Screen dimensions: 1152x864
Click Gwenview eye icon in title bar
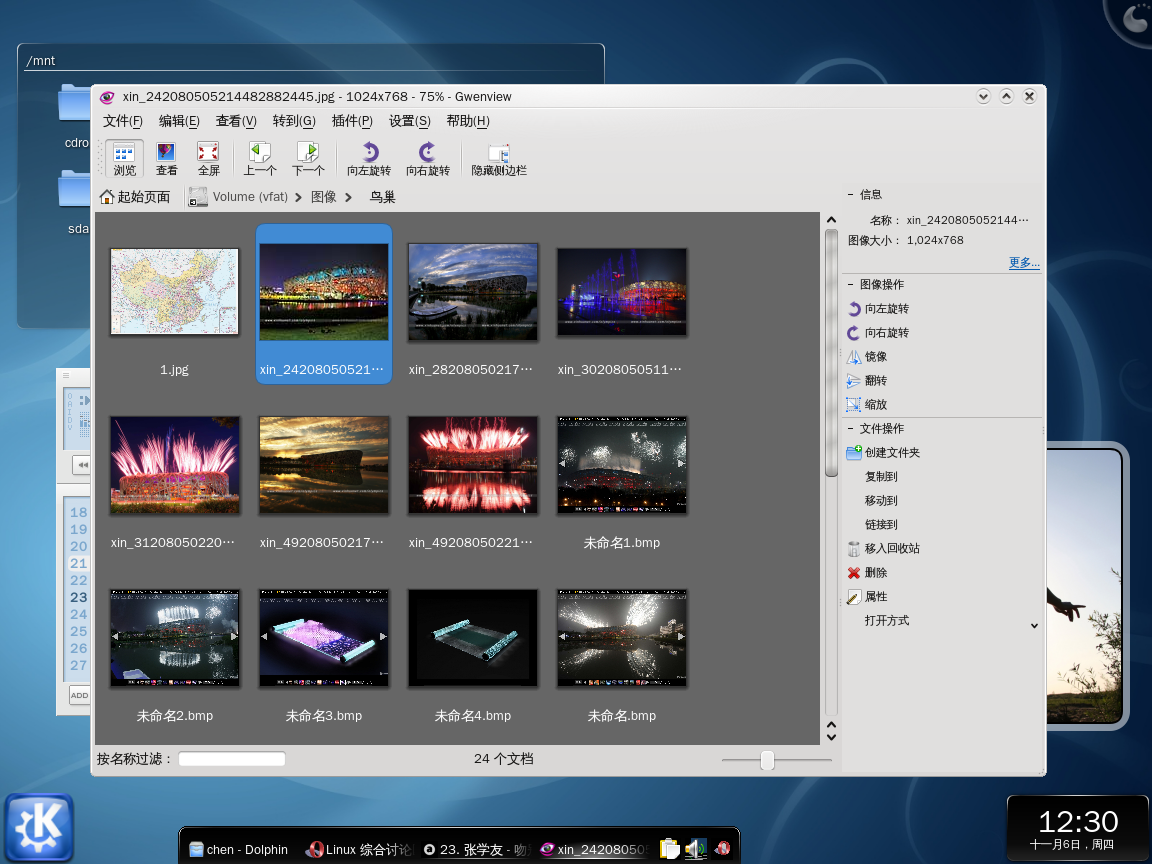107,97
